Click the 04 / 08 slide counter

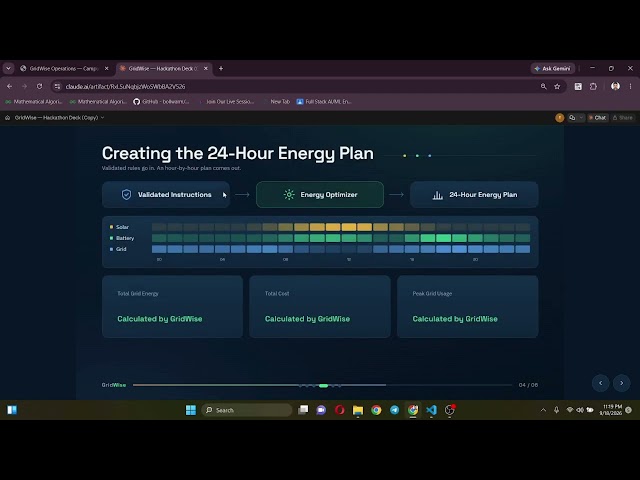coord(528,385)
